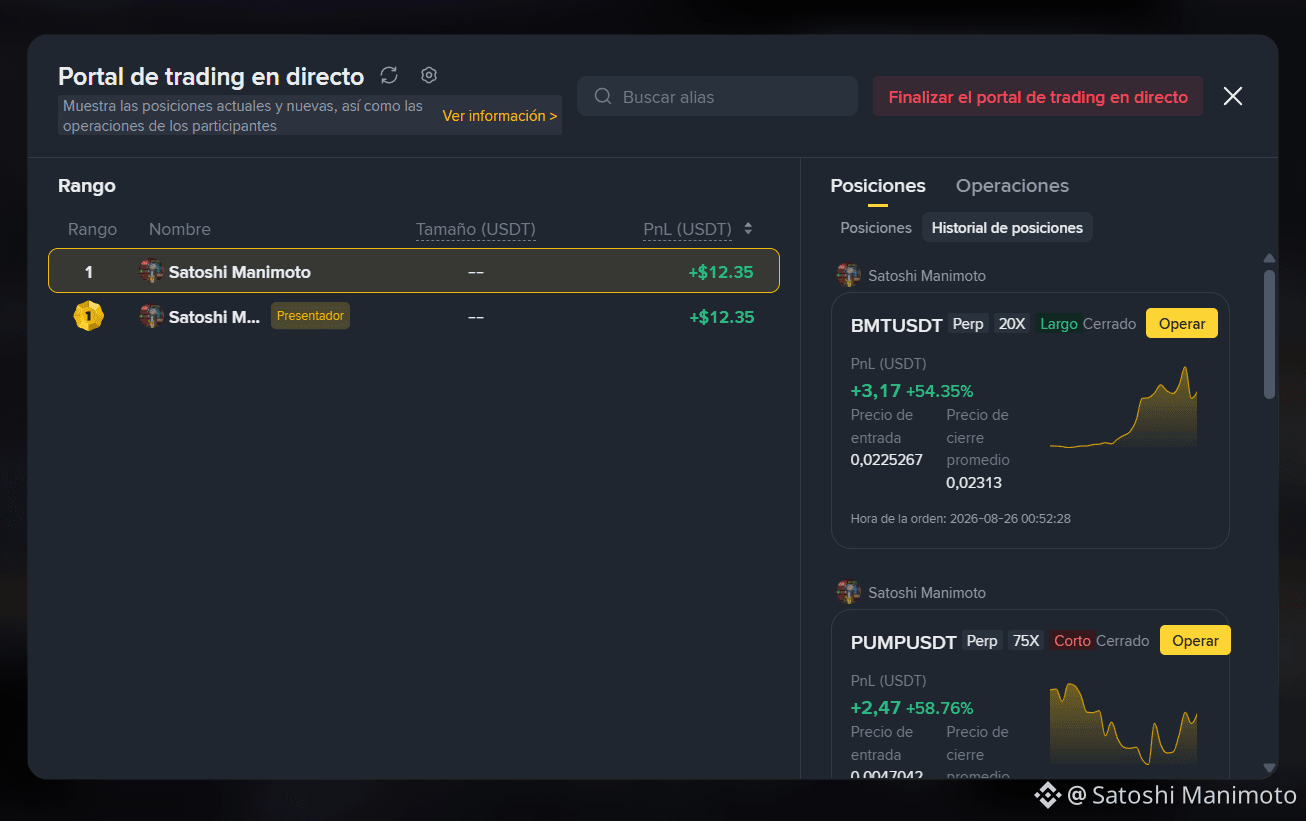Click the refresh icon beside the portal title
Viewport: 1306px width, 821px height.
pos(390,75)
